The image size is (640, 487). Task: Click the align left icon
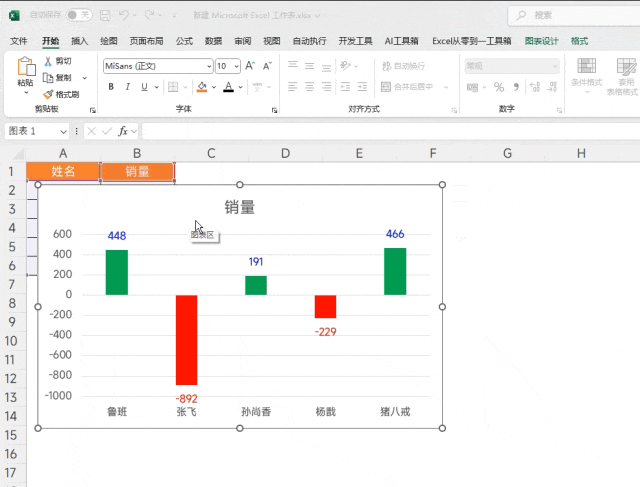(x=293, y=87)
